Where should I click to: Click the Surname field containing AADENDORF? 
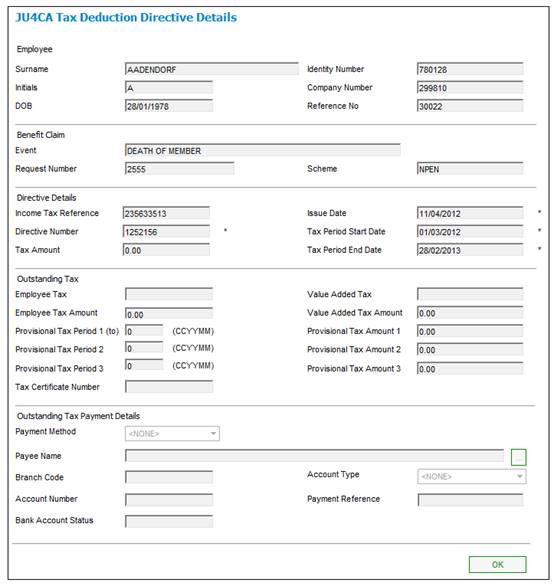click(212, 69)
